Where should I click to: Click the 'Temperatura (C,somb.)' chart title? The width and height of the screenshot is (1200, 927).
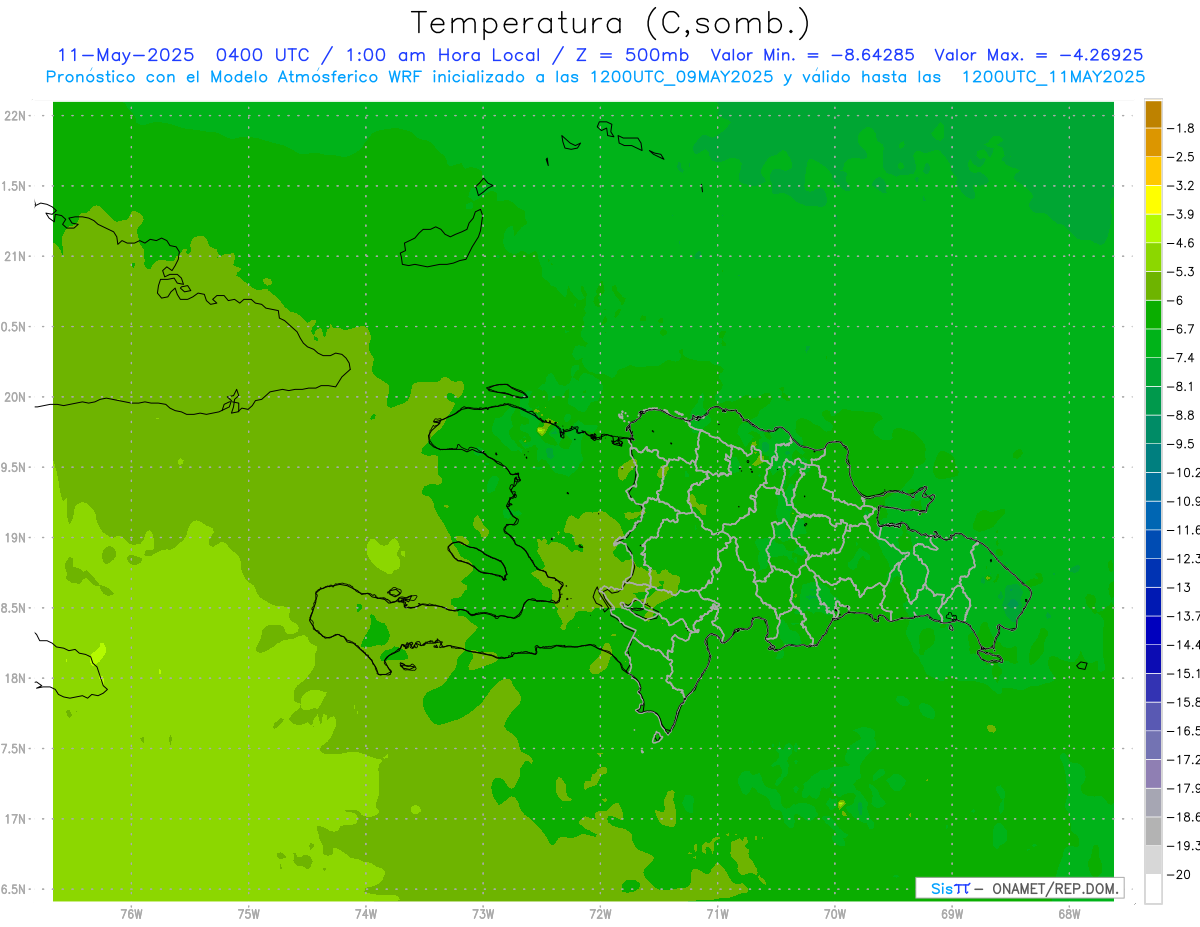(x=611, y=23)
